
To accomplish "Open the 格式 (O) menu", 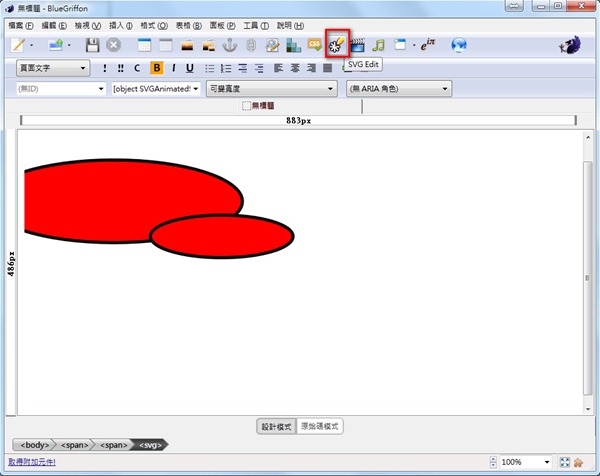I will coord(154,26).
